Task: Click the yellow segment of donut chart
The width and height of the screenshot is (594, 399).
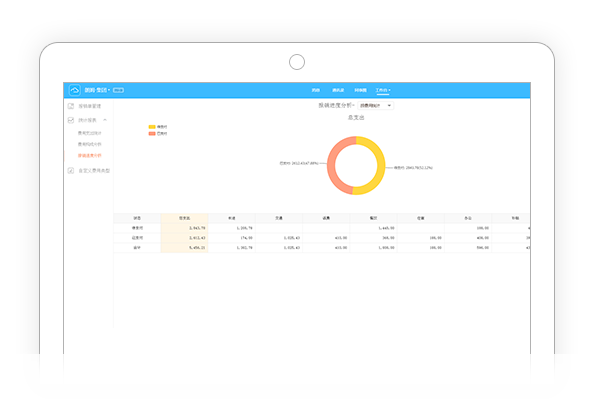Action: click(380, 167)
